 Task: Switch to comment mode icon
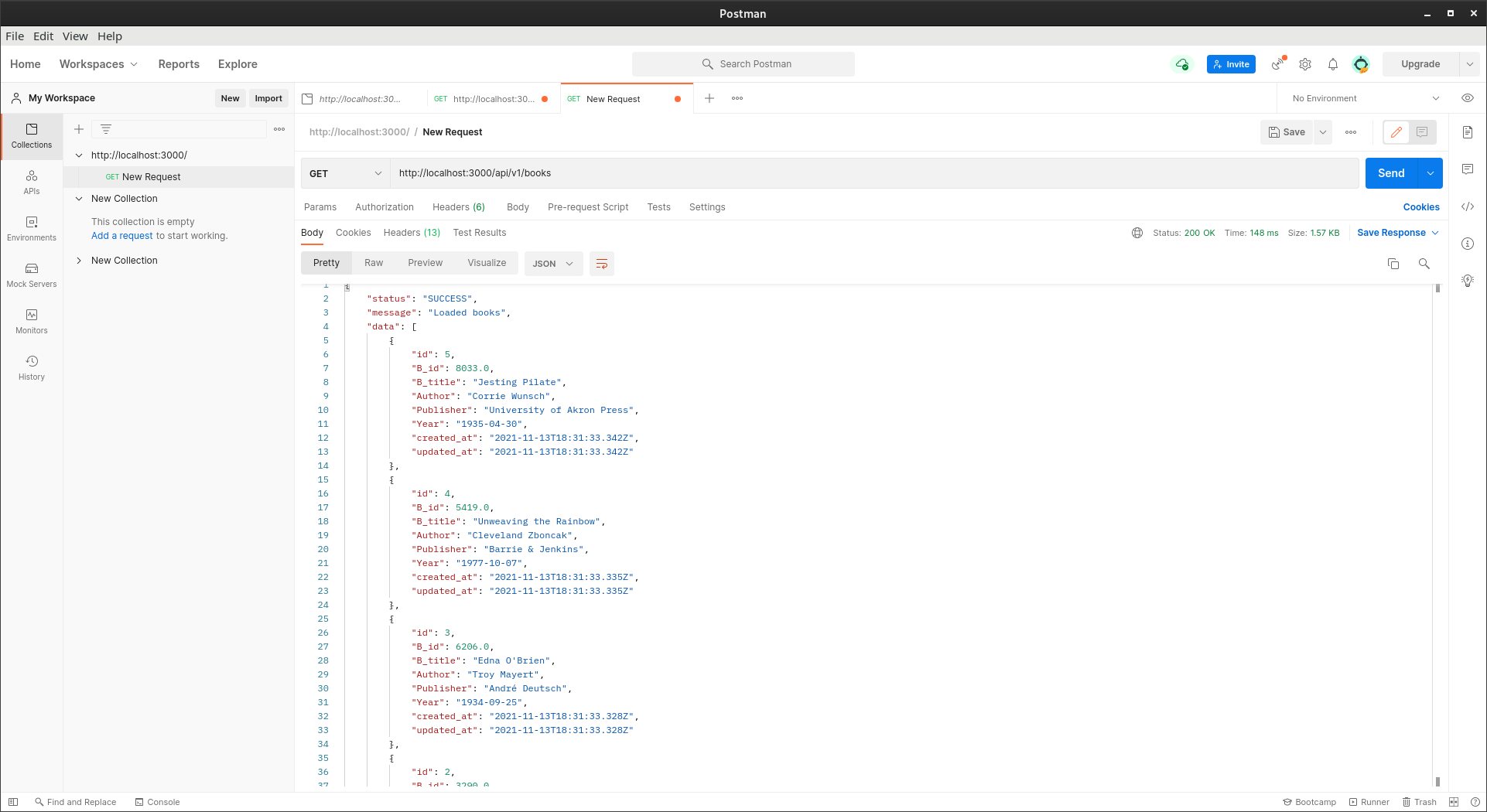click(x=1422, y=132)
